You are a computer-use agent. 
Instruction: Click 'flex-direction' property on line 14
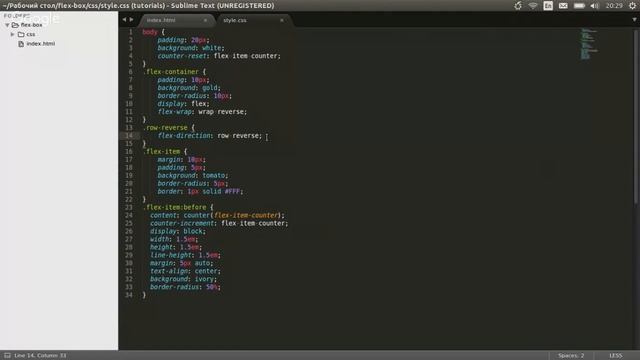pos(184,136)
